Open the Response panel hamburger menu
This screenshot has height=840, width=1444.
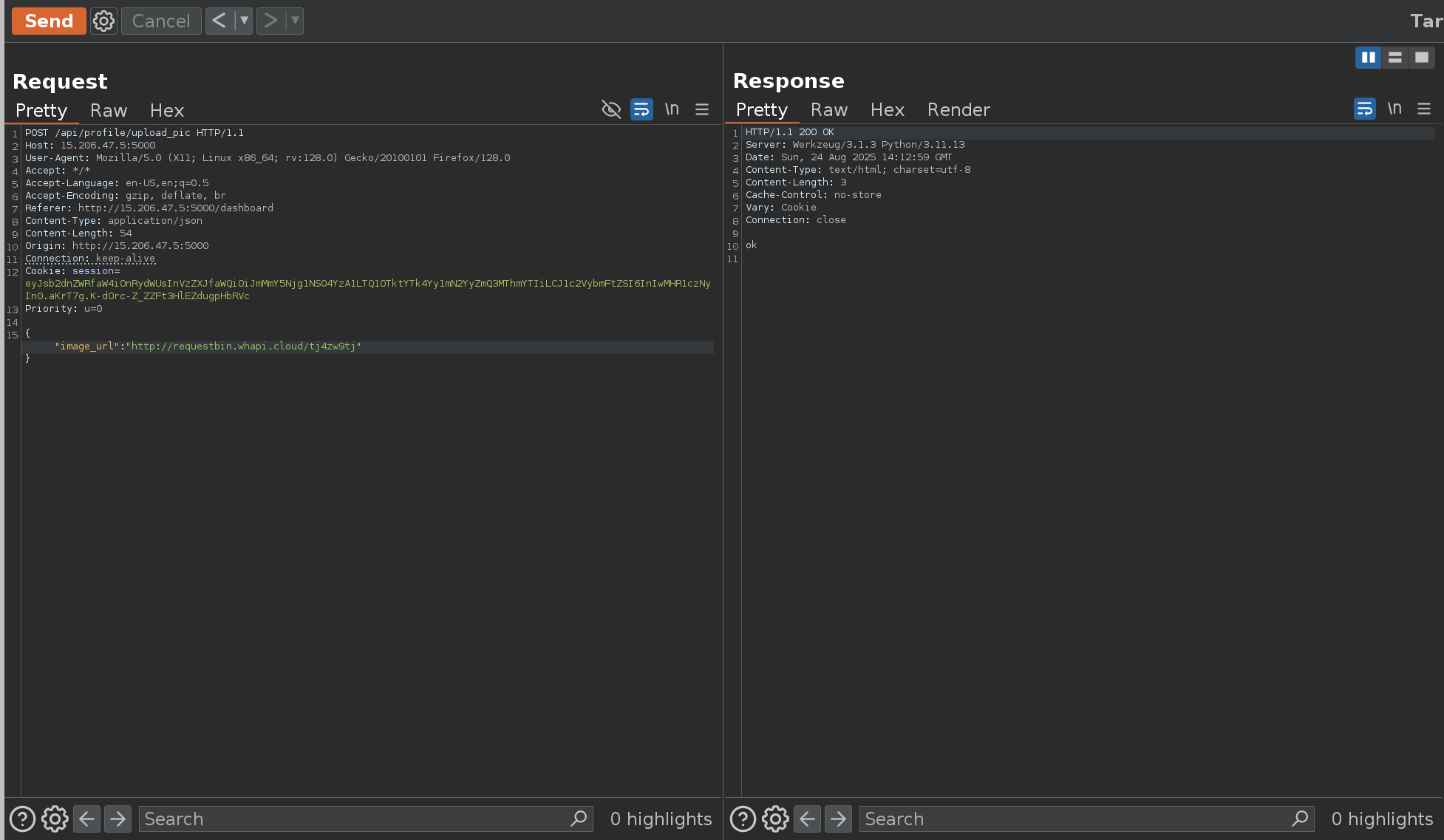point(1424,109)
